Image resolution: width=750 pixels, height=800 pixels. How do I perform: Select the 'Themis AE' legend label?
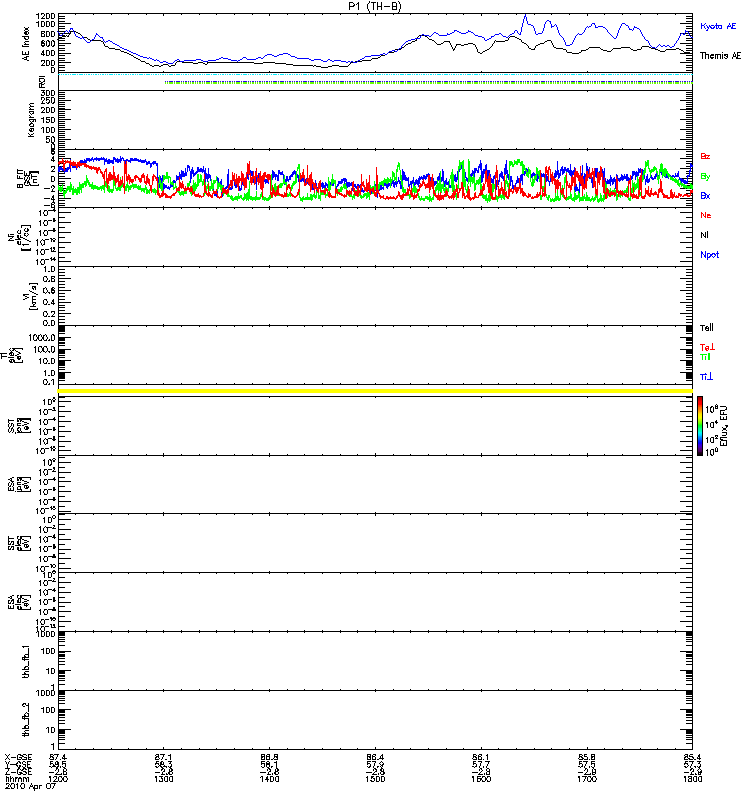click(720, 56)
